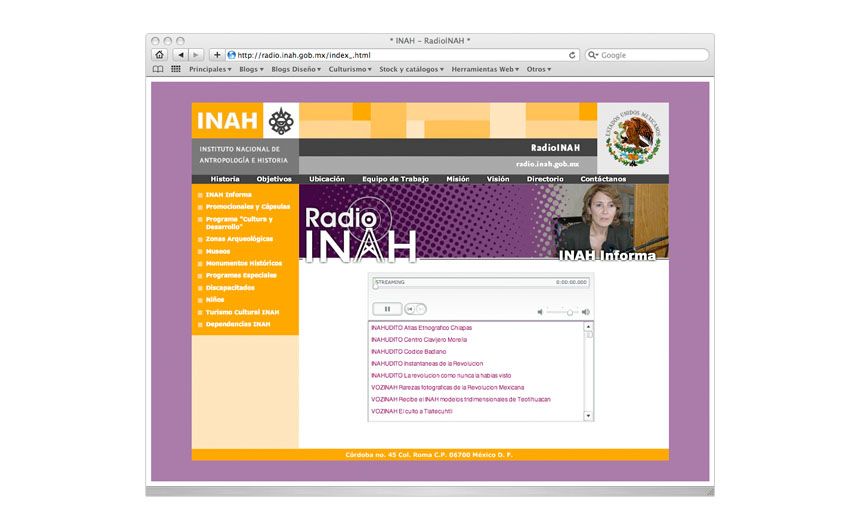This screenshot has height=530, width=860.
Task: Open the Contáctanos page
Action: pos(603,179)
